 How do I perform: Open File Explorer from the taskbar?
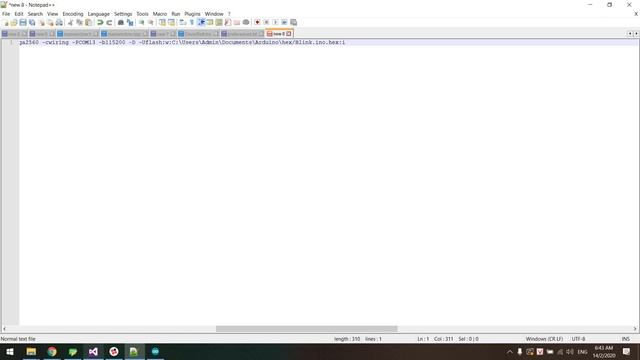pos(31,351)
